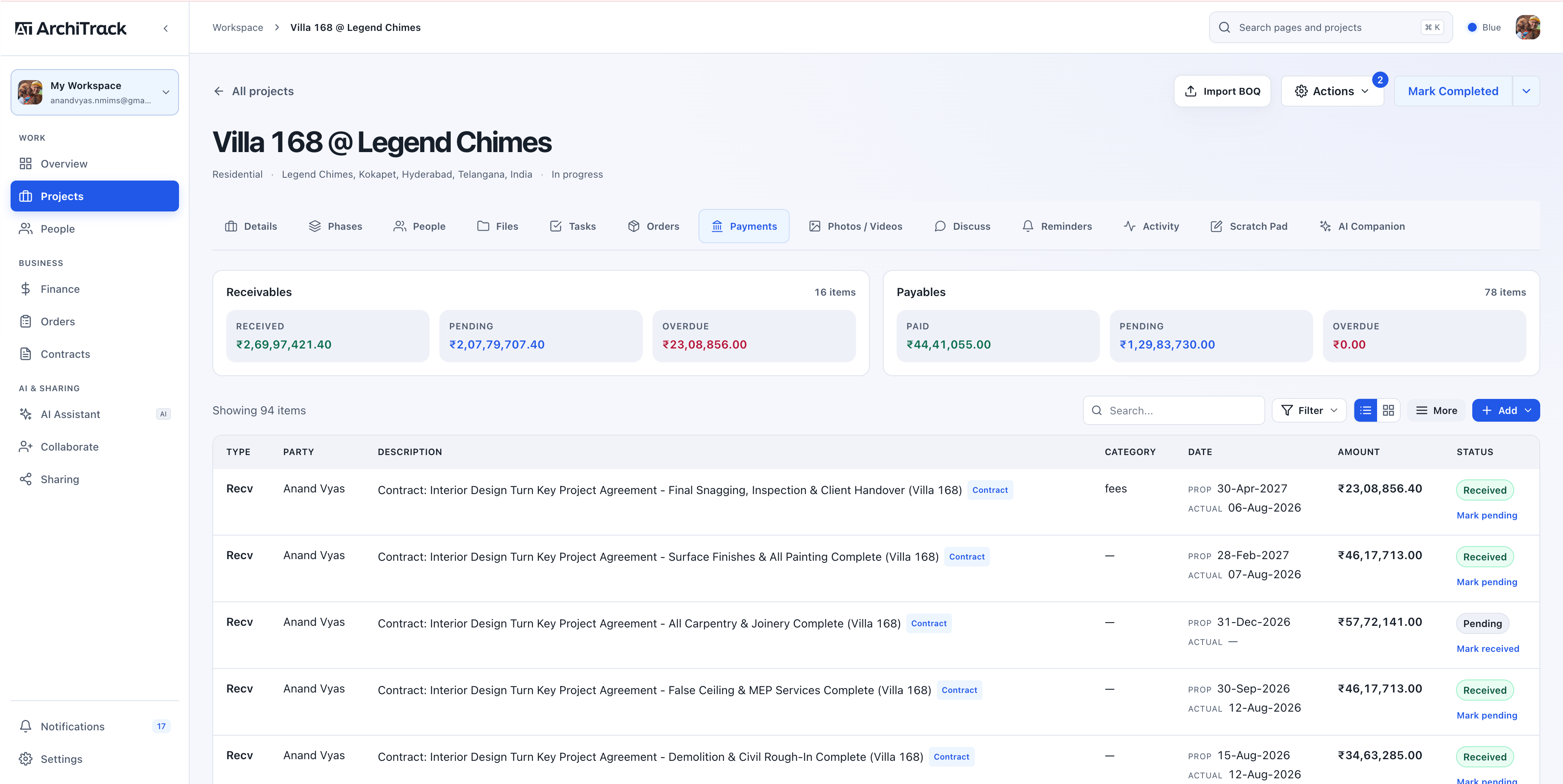Collapse the sidebar with the chevron icon
This screenshot has width=1563, height=784.
pyautogui.click(x=166, y=28)
